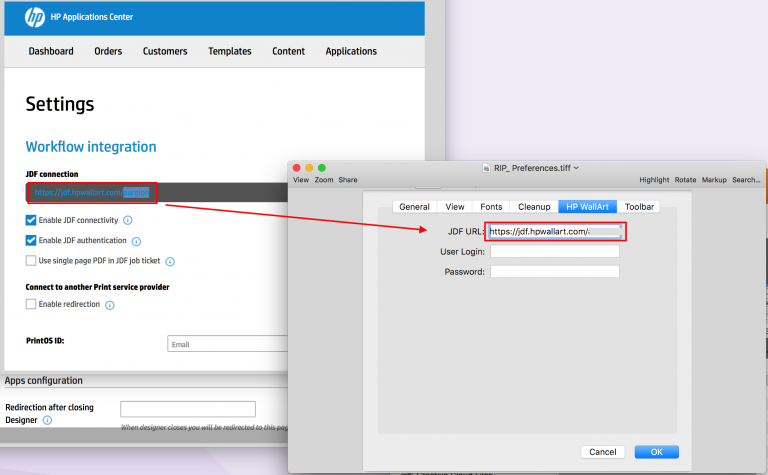Check Enable redirection box

[31, 304]
